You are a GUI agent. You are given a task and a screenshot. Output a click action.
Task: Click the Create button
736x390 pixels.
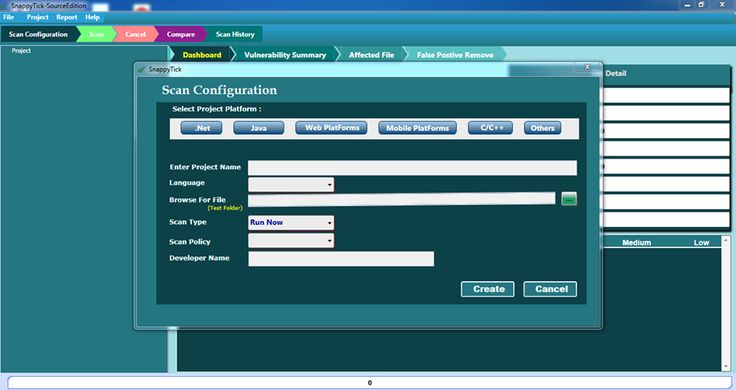(x=488, y=289)
